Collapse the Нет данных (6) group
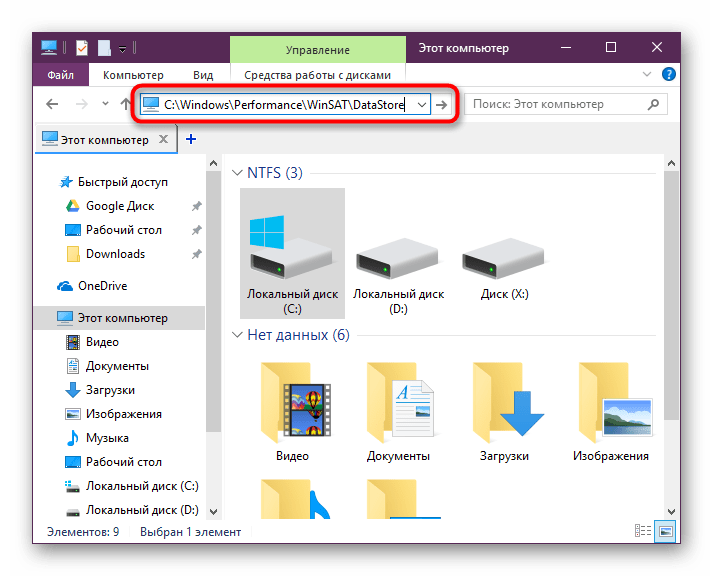 tap(237, 335)
